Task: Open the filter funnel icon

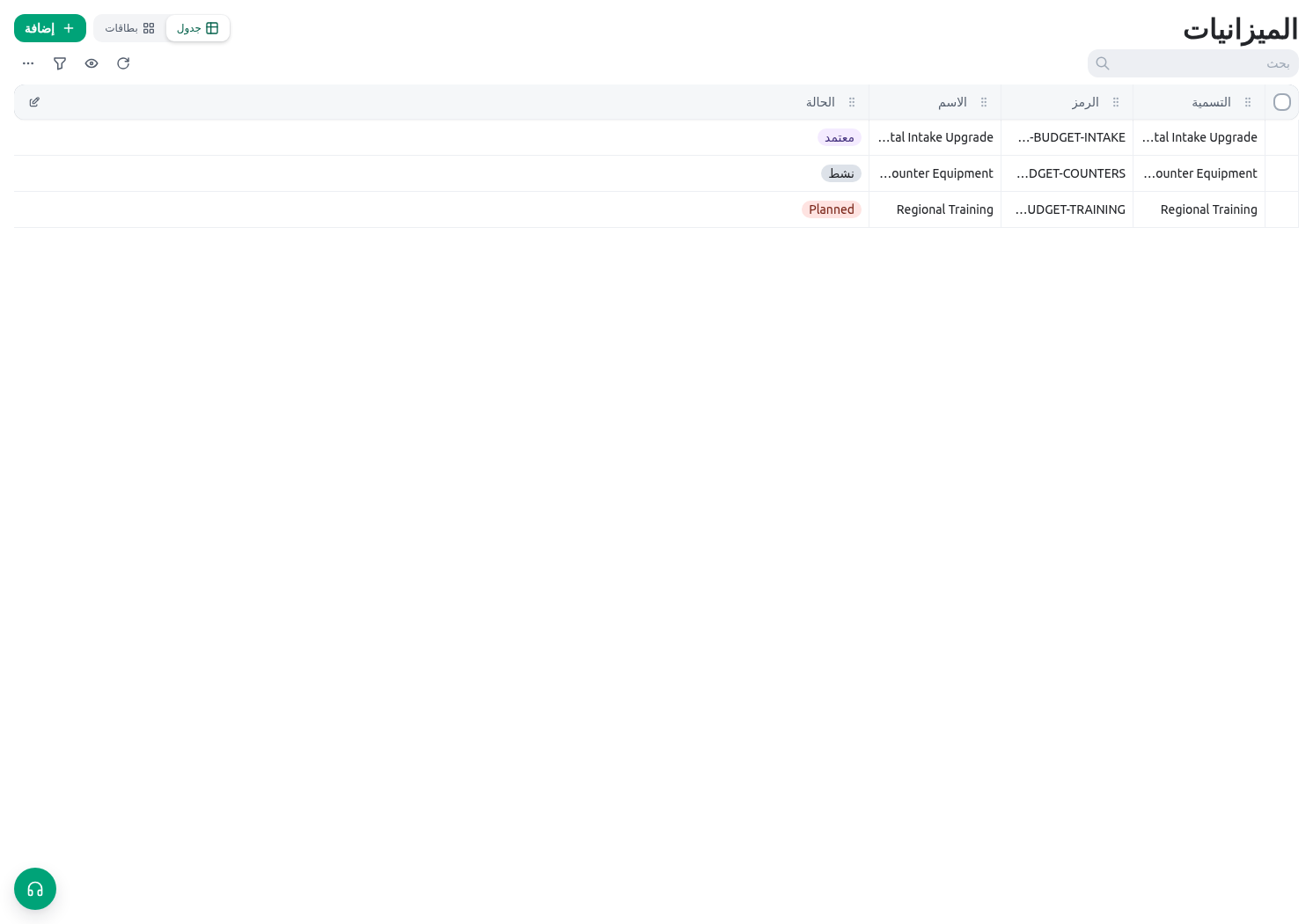Action: tap(60, 63)
